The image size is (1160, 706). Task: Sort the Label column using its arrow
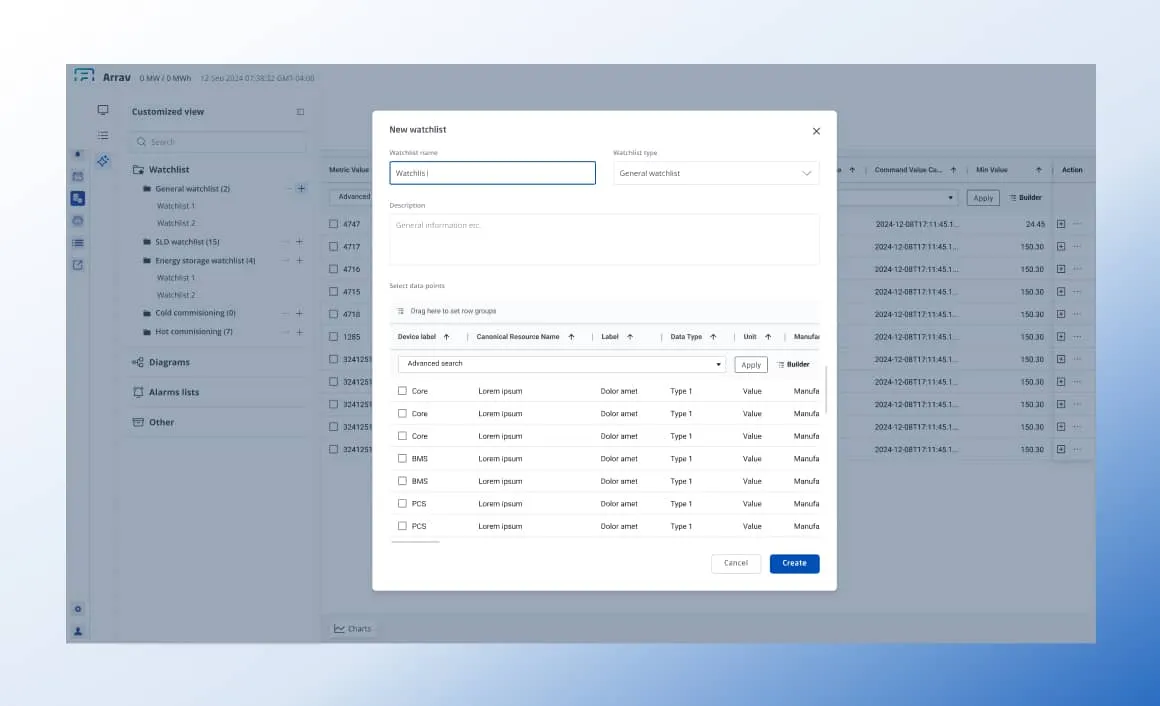pyautogui.click(x=630, y=337)
